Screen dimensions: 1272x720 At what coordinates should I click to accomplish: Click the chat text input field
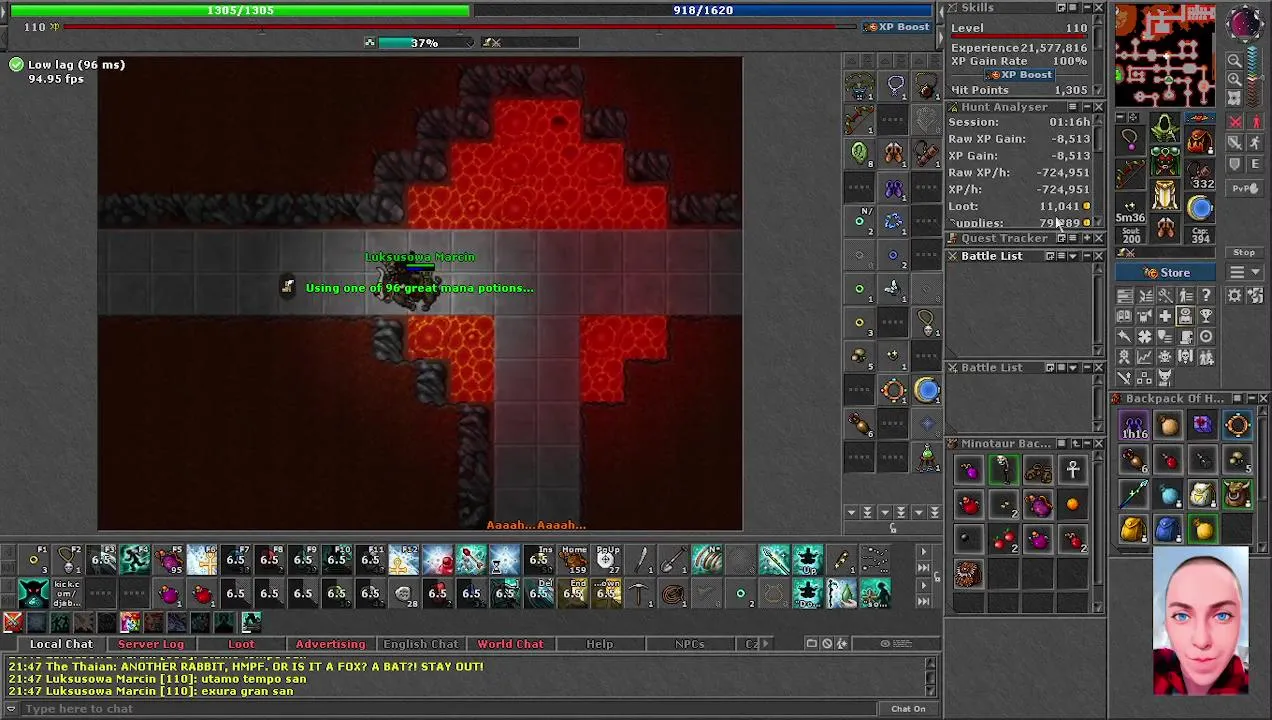pos(450,709)
